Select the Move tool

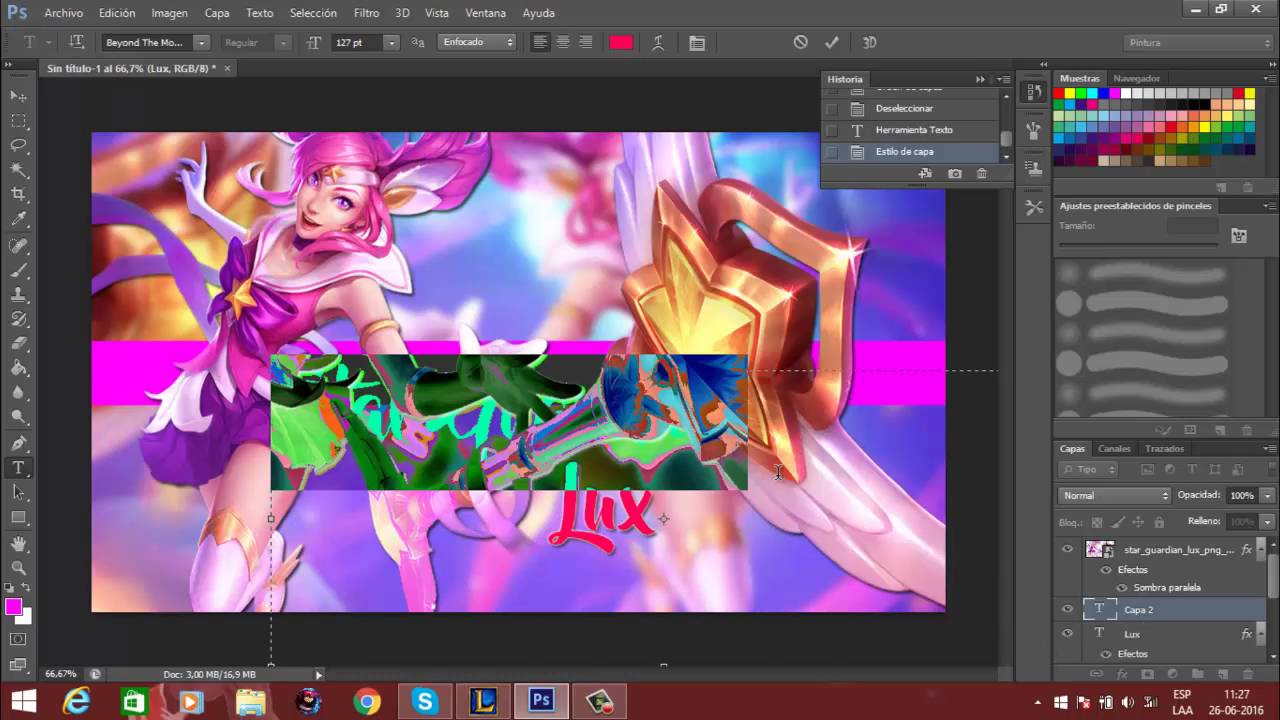pyautogui.click(x=18, y=96)
